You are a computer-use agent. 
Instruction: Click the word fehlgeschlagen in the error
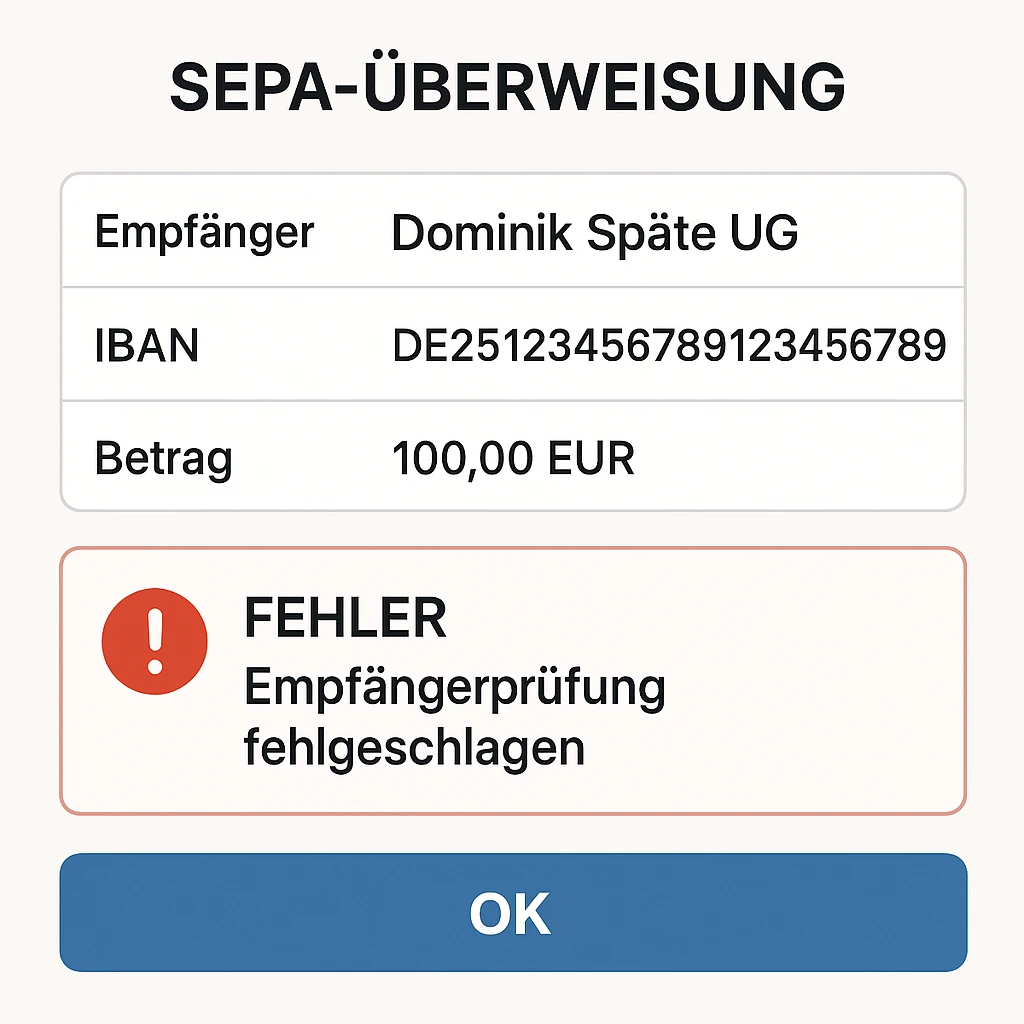414,747
